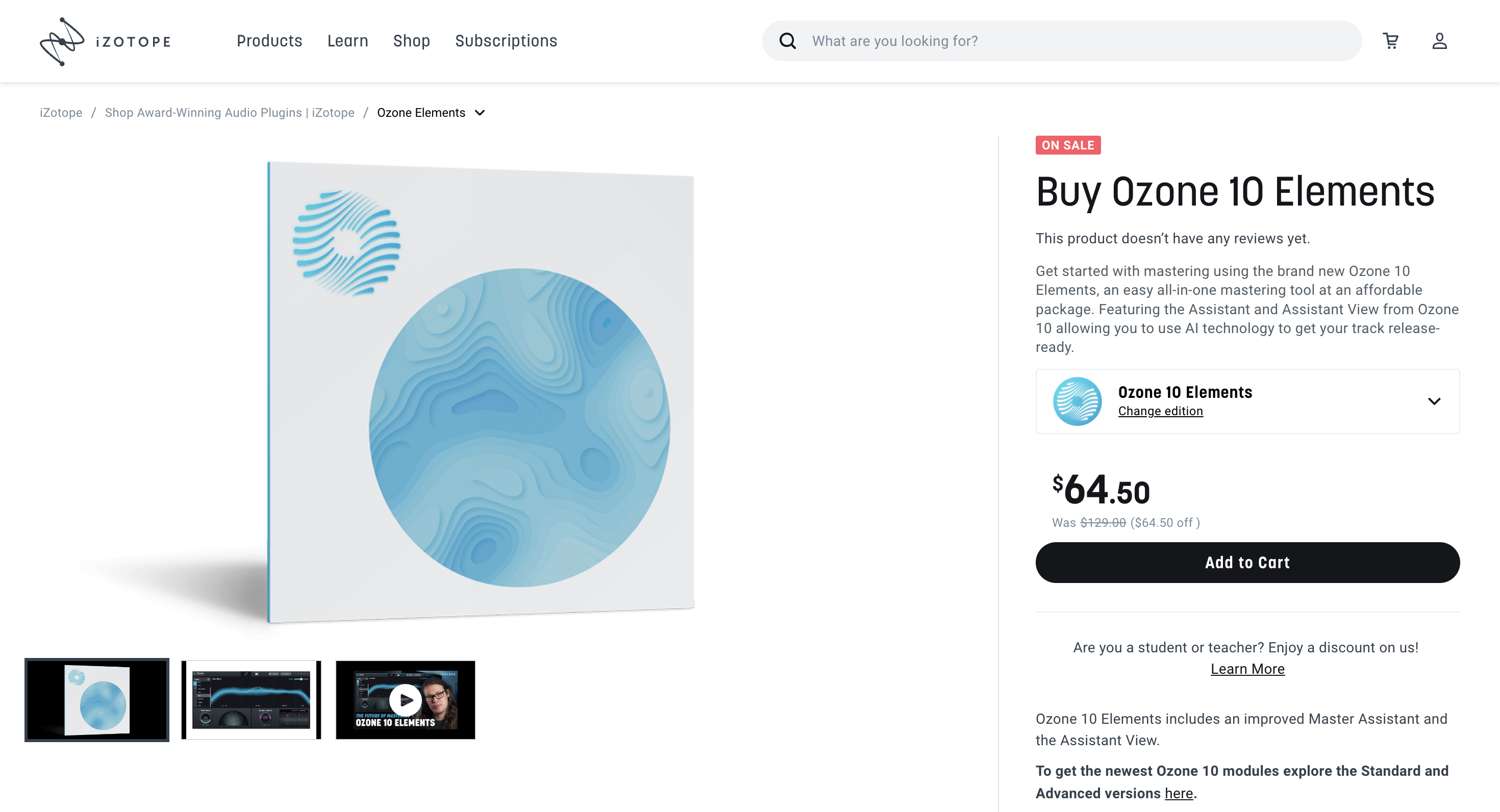Image resolution: width=1500 pixels, height=812 pixels.
Task: Click the search input field
Action: [1077, 41]
